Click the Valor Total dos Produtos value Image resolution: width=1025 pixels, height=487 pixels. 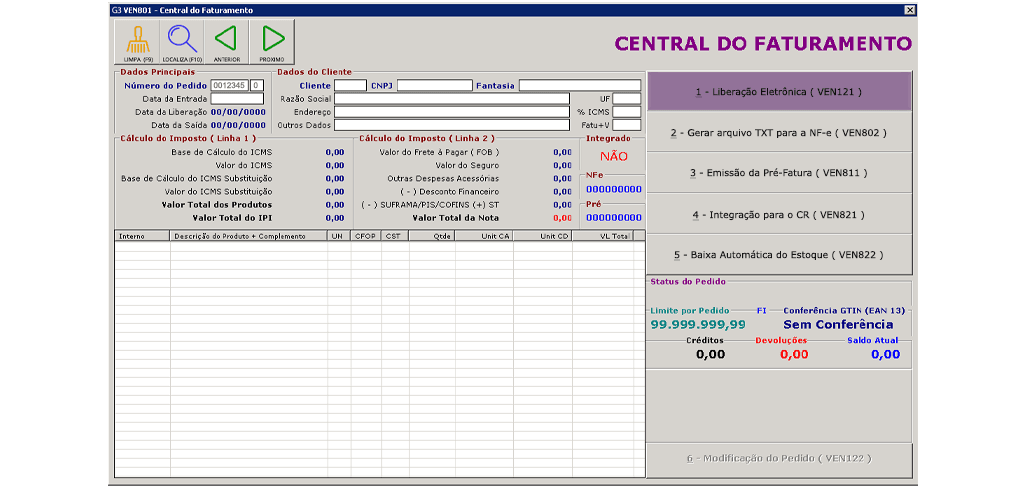tap(335, 205)
